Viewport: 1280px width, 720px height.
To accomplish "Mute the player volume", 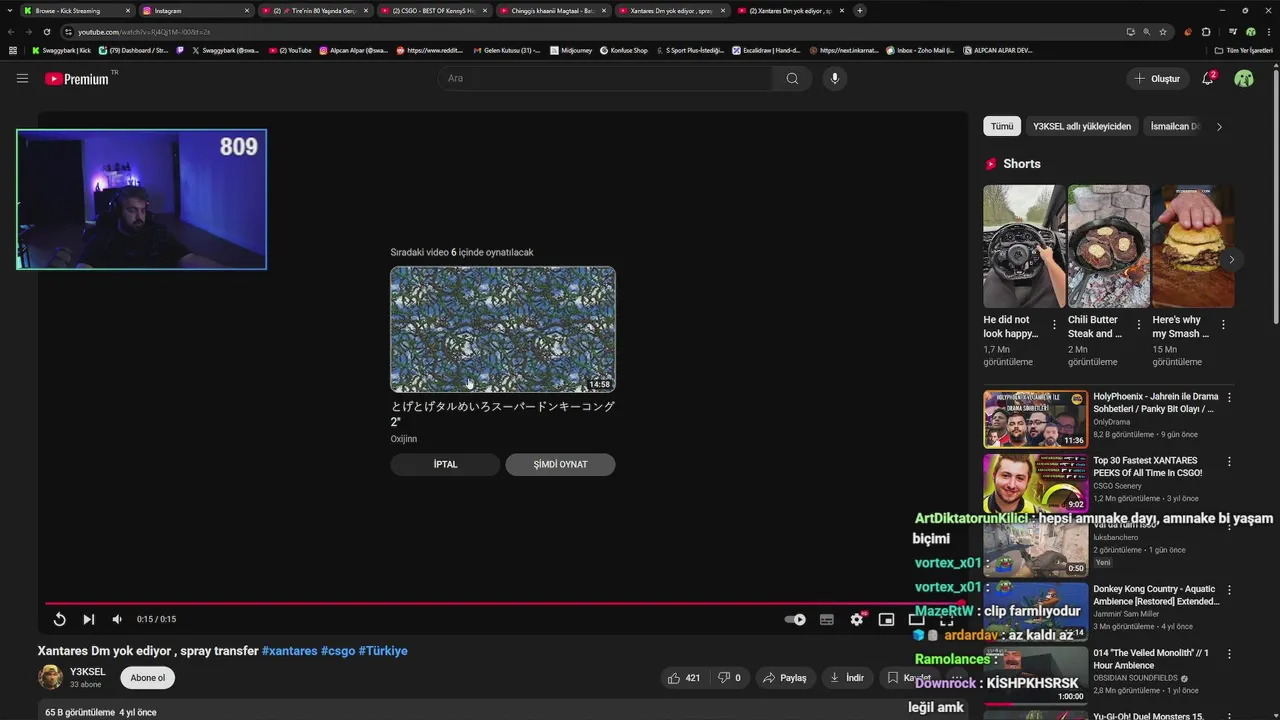I will click(117, 619).
